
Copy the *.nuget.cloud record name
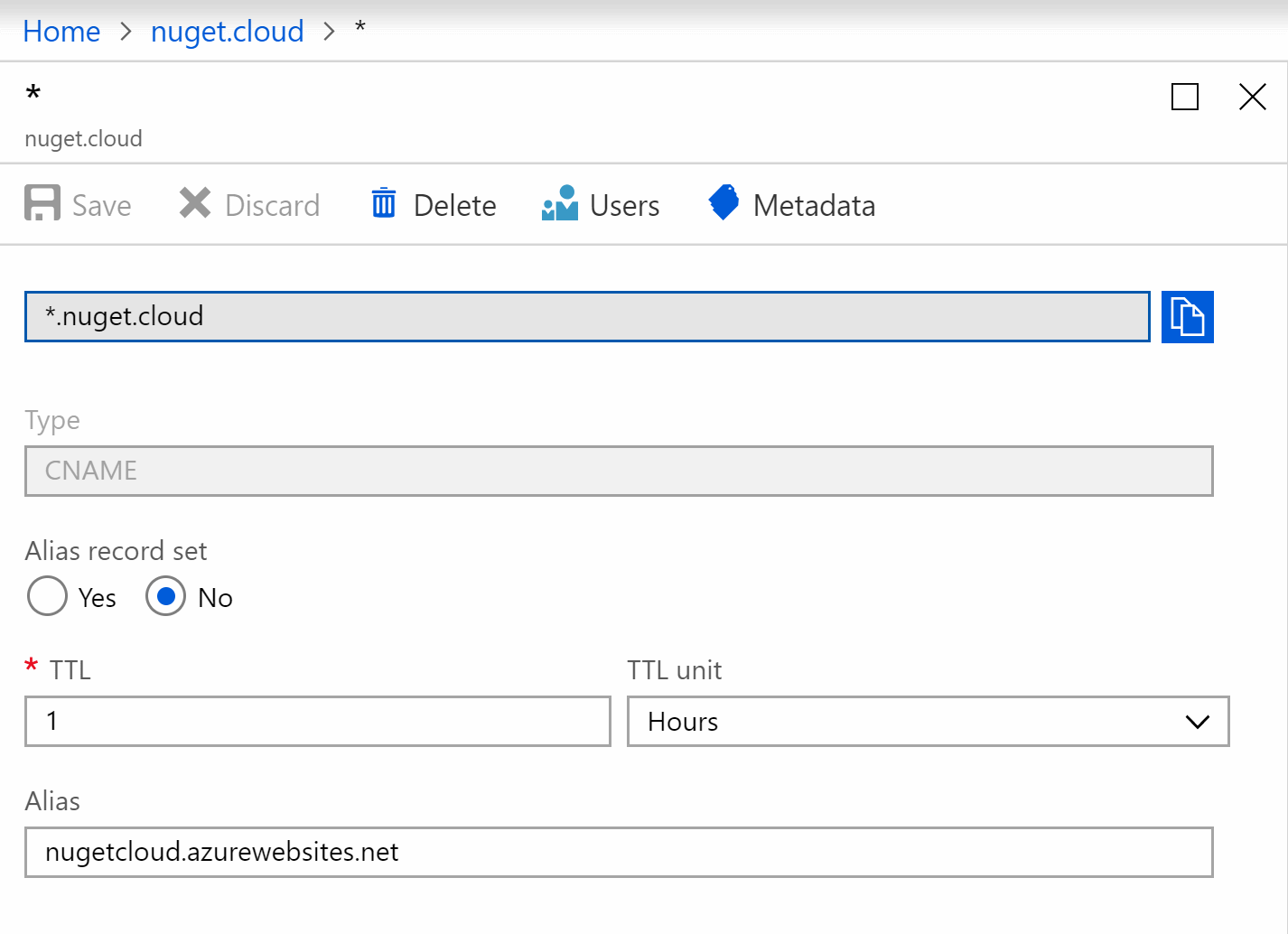[1187, 317]
